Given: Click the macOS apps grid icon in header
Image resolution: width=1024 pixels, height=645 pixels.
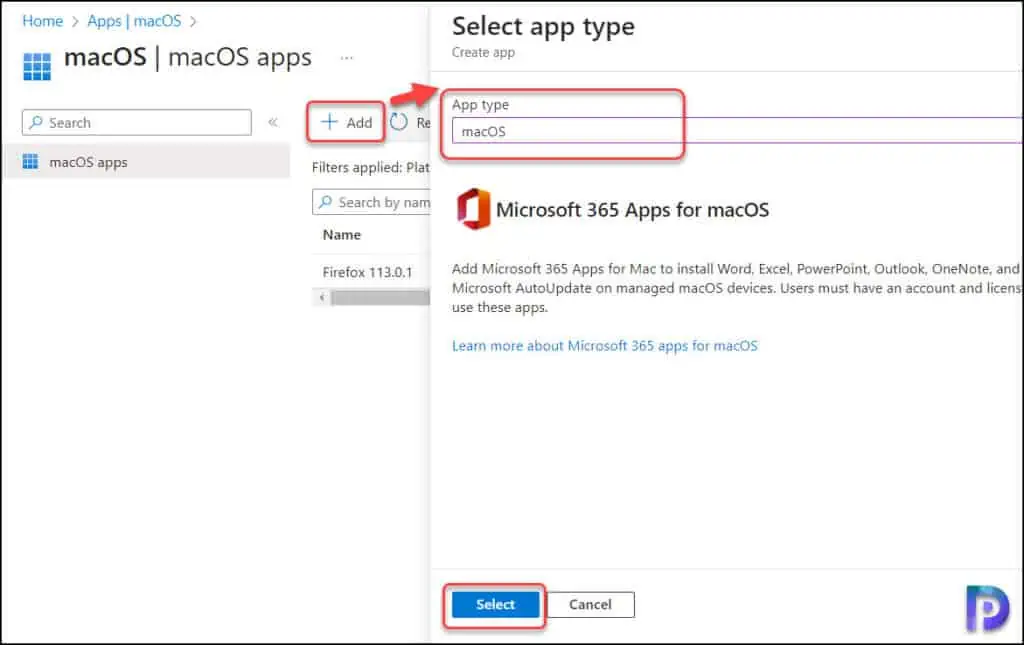Looking at the screenshot, I should click(37, 66).
